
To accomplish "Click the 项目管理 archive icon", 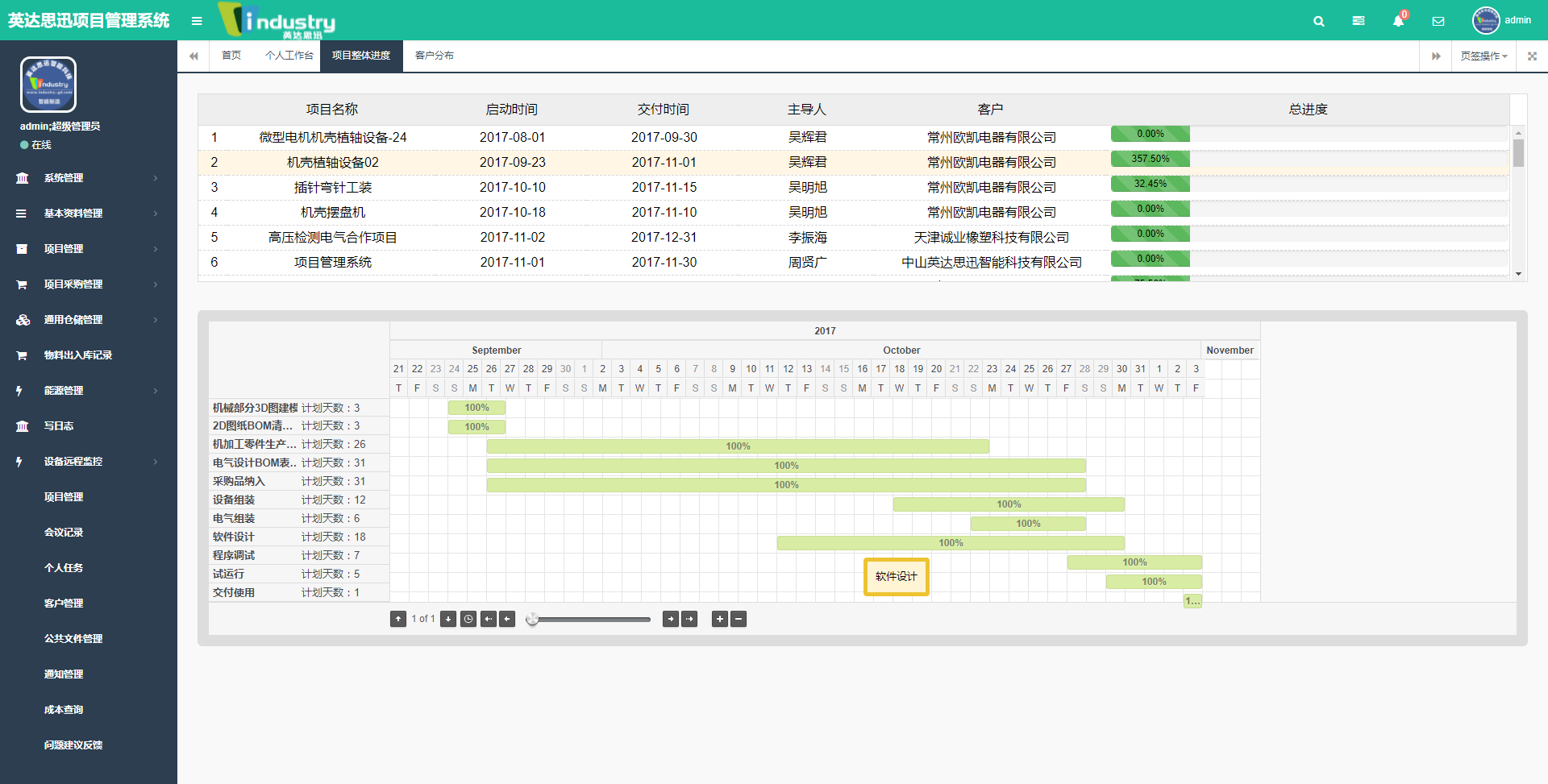I will 23,249.
